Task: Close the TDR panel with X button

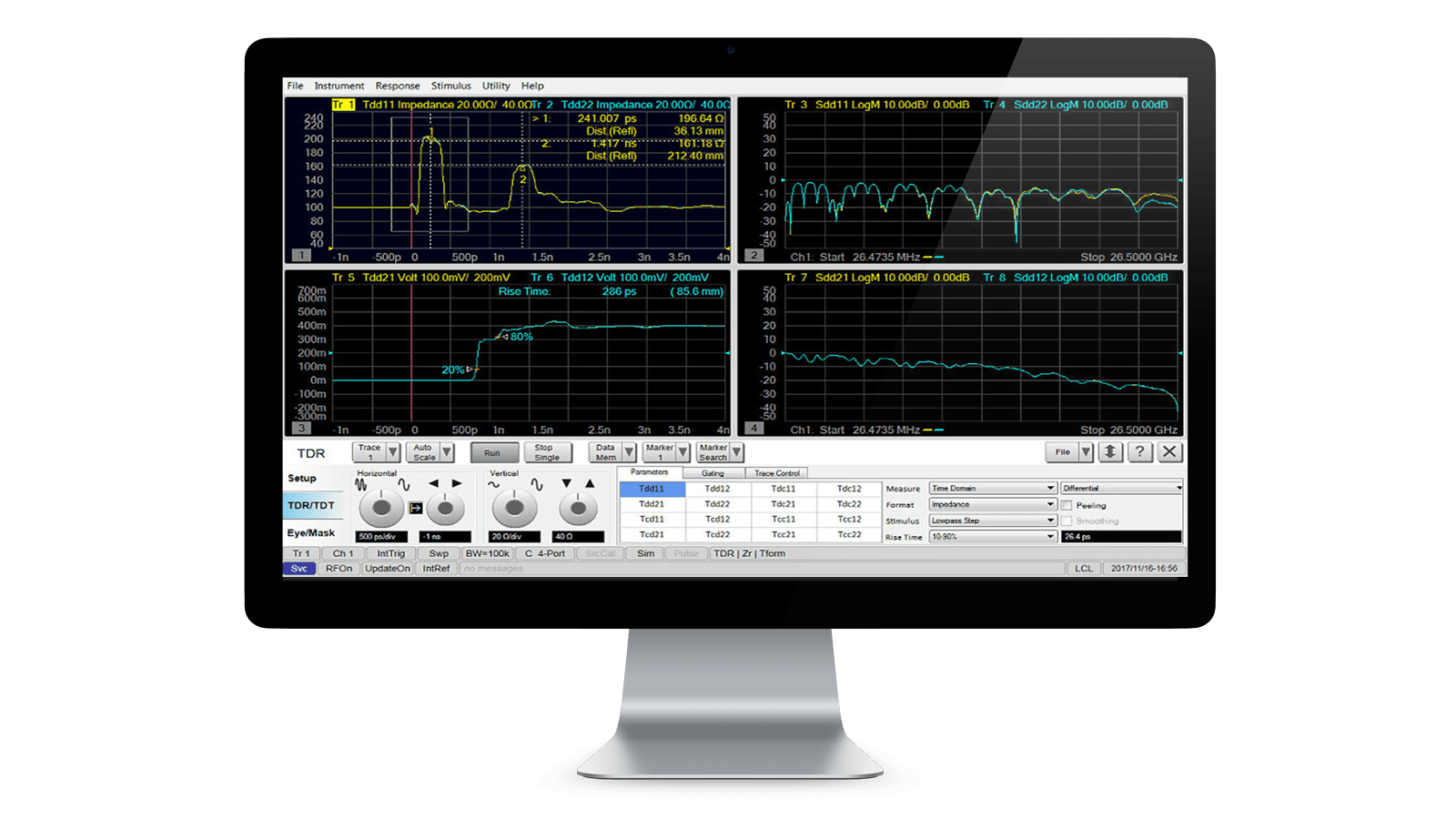Action: coord(1170,452)
